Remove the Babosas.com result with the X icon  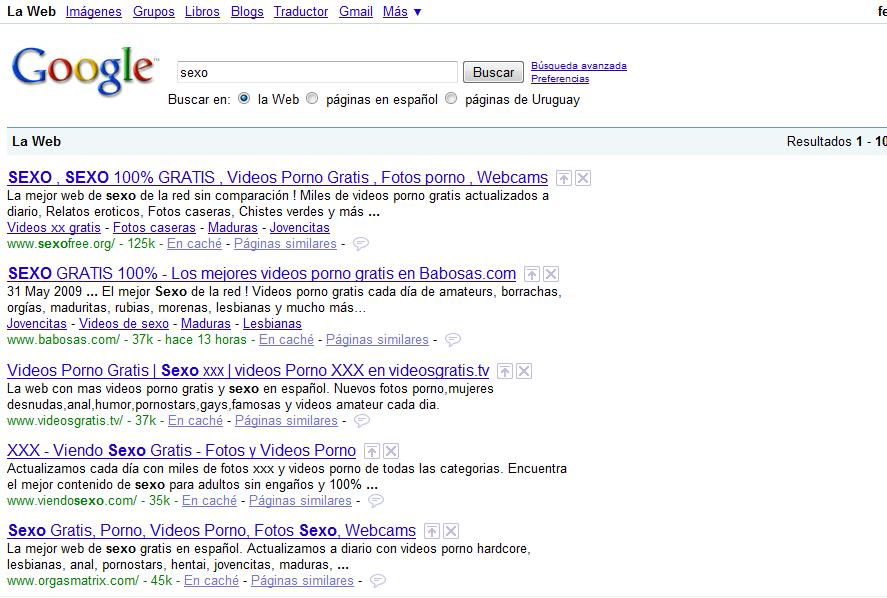tap(552, 274)
